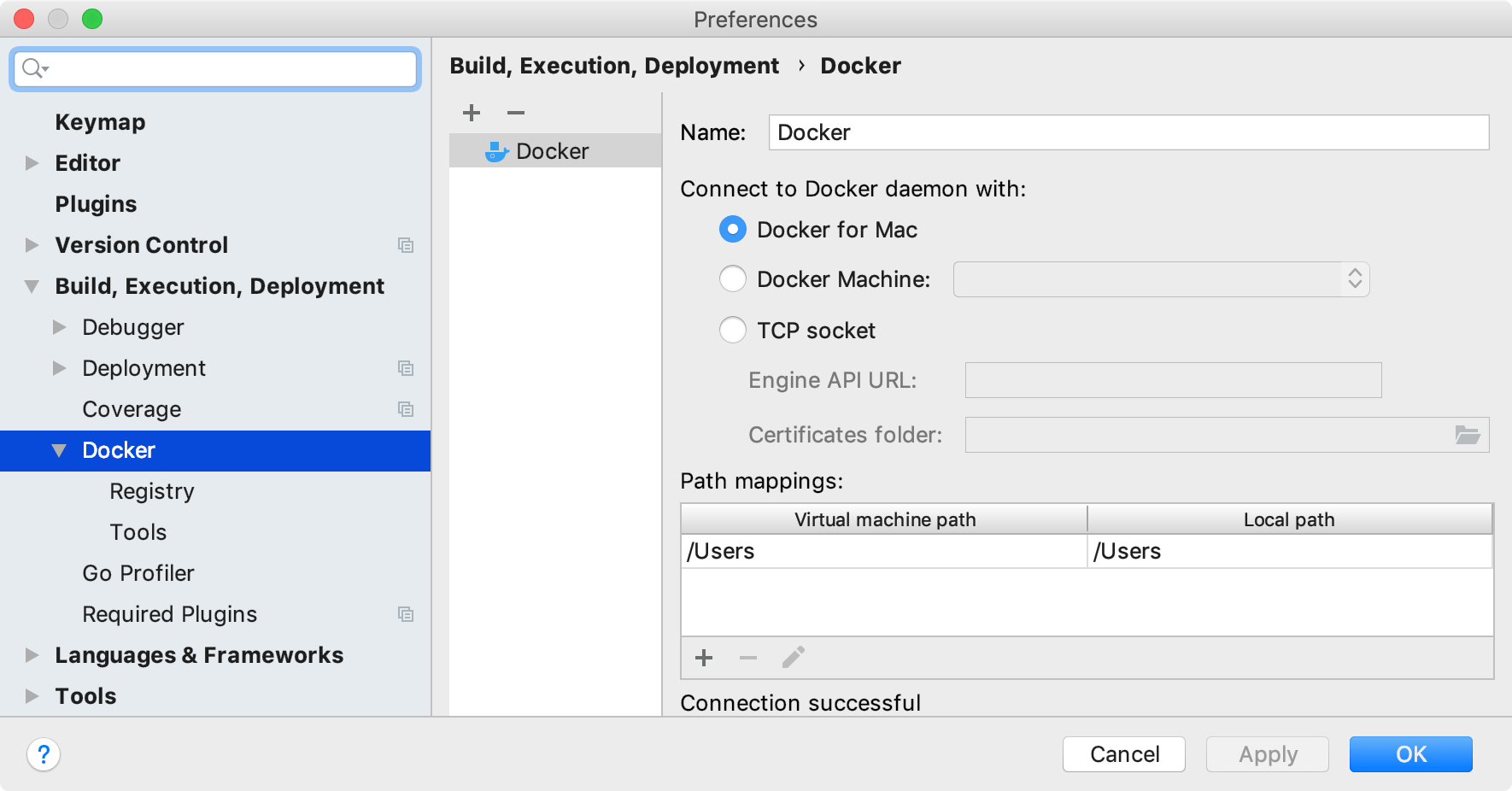Click project-level icon beside Version Control
This screenshot has width=1512, height=791.
(x=406, y=245)
